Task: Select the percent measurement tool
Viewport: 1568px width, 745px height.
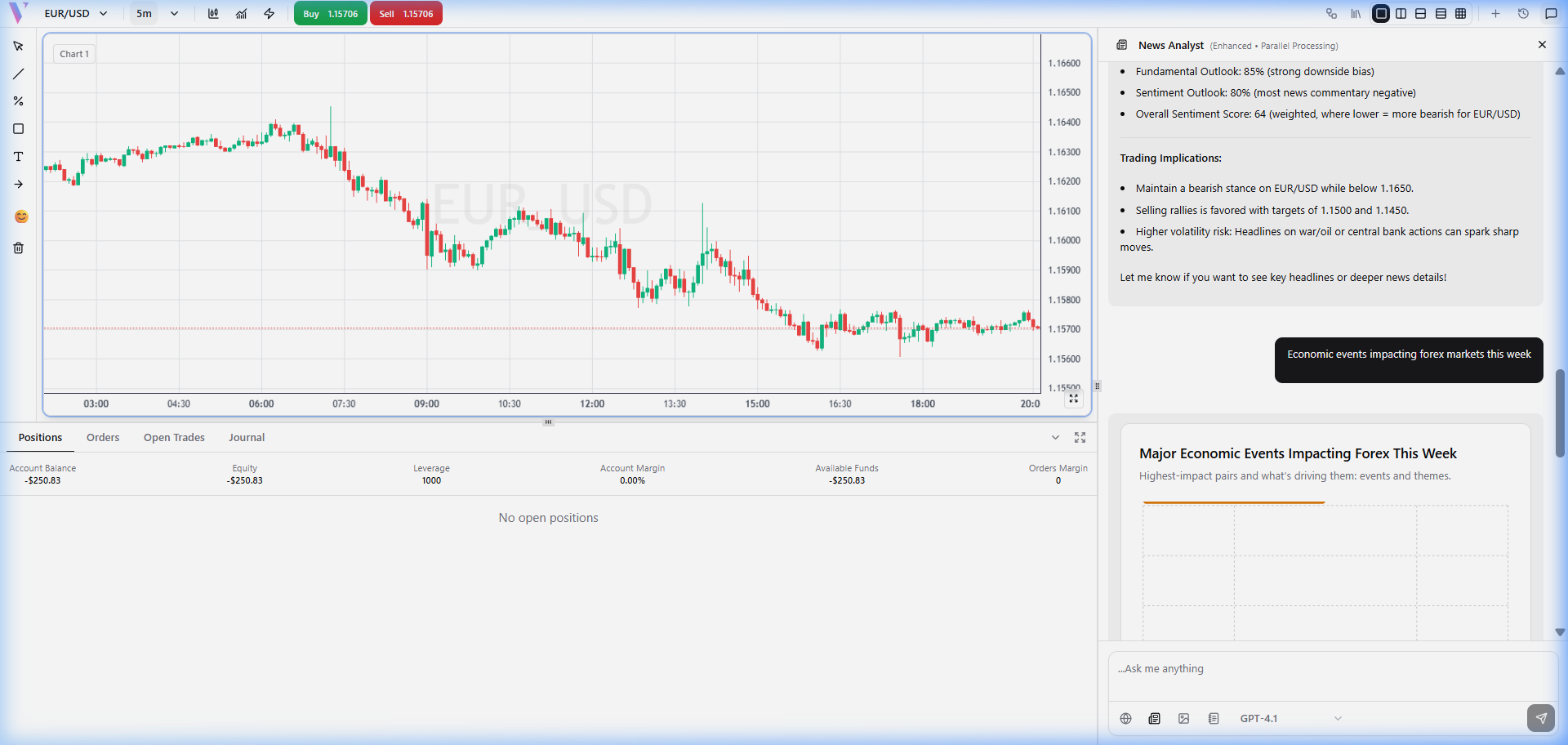Action: point(18,101)
